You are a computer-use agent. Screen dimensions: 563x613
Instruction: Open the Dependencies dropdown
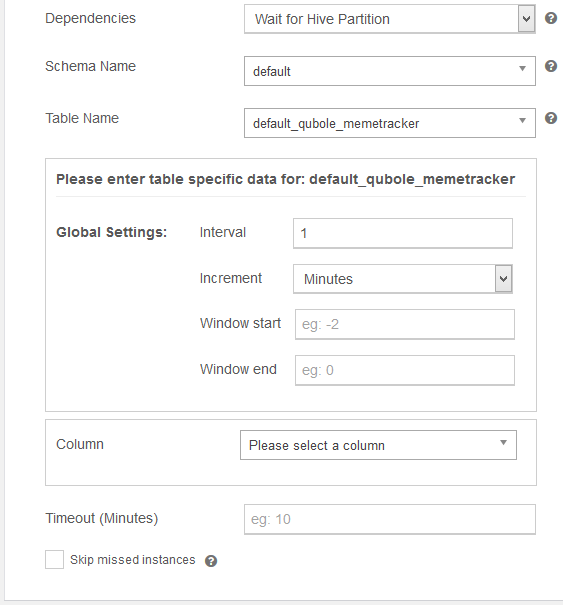(390, 19)
